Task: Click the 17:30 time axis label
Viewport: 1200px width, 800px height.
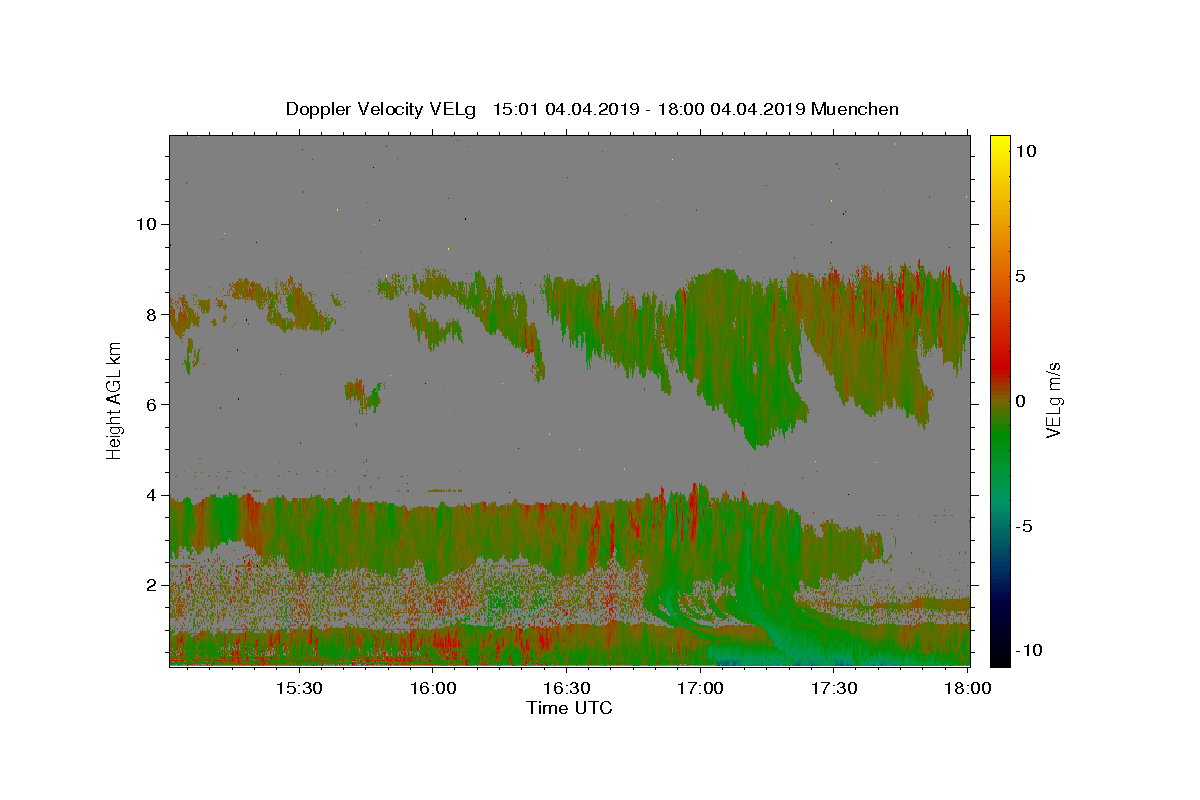Action: click(835, 689)
